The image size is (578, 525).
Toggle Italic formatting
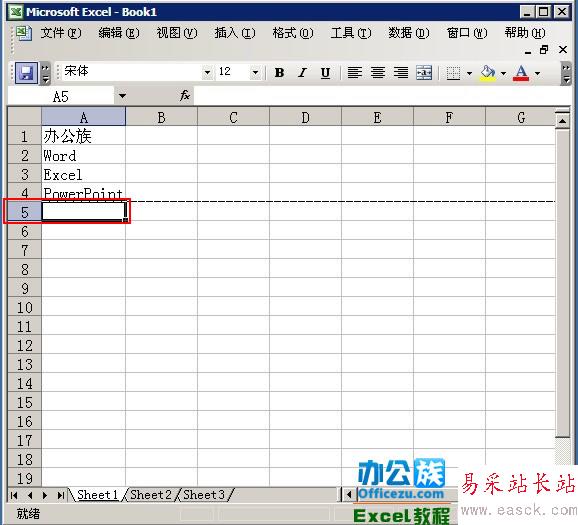pos(302,73)
